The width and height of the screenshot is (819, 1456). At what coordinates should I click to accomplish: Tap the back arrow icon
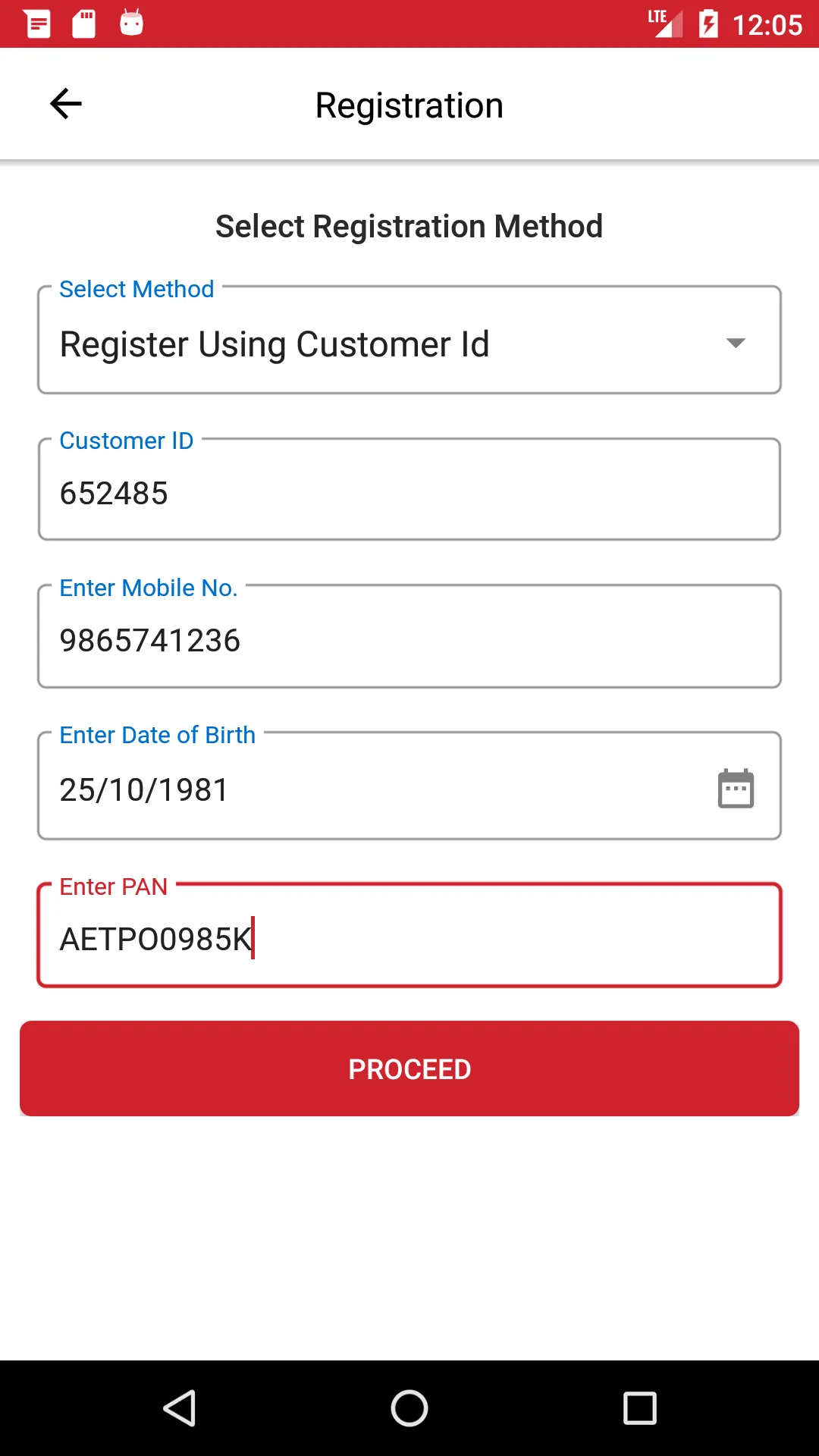[x=66, y=104]
